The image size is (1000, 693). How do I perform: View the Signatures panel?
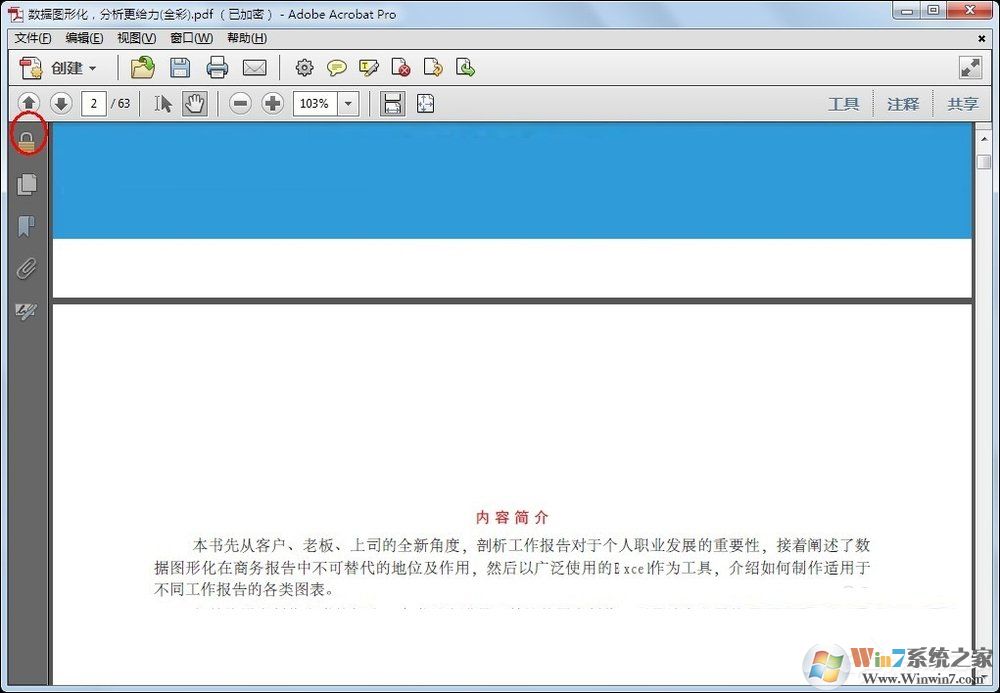pyautogui.click(x=26, y=311)
